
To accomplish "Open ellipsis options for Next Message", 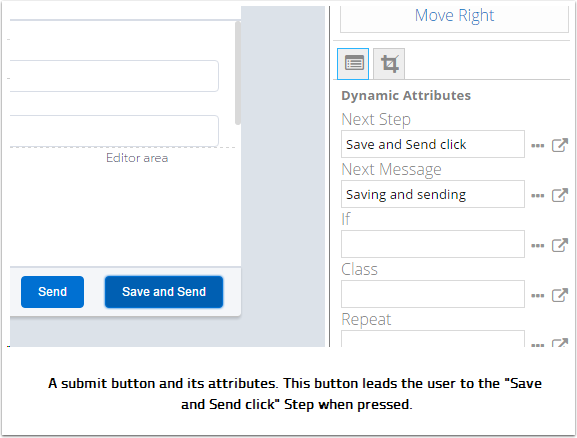I will pos(538,195).
